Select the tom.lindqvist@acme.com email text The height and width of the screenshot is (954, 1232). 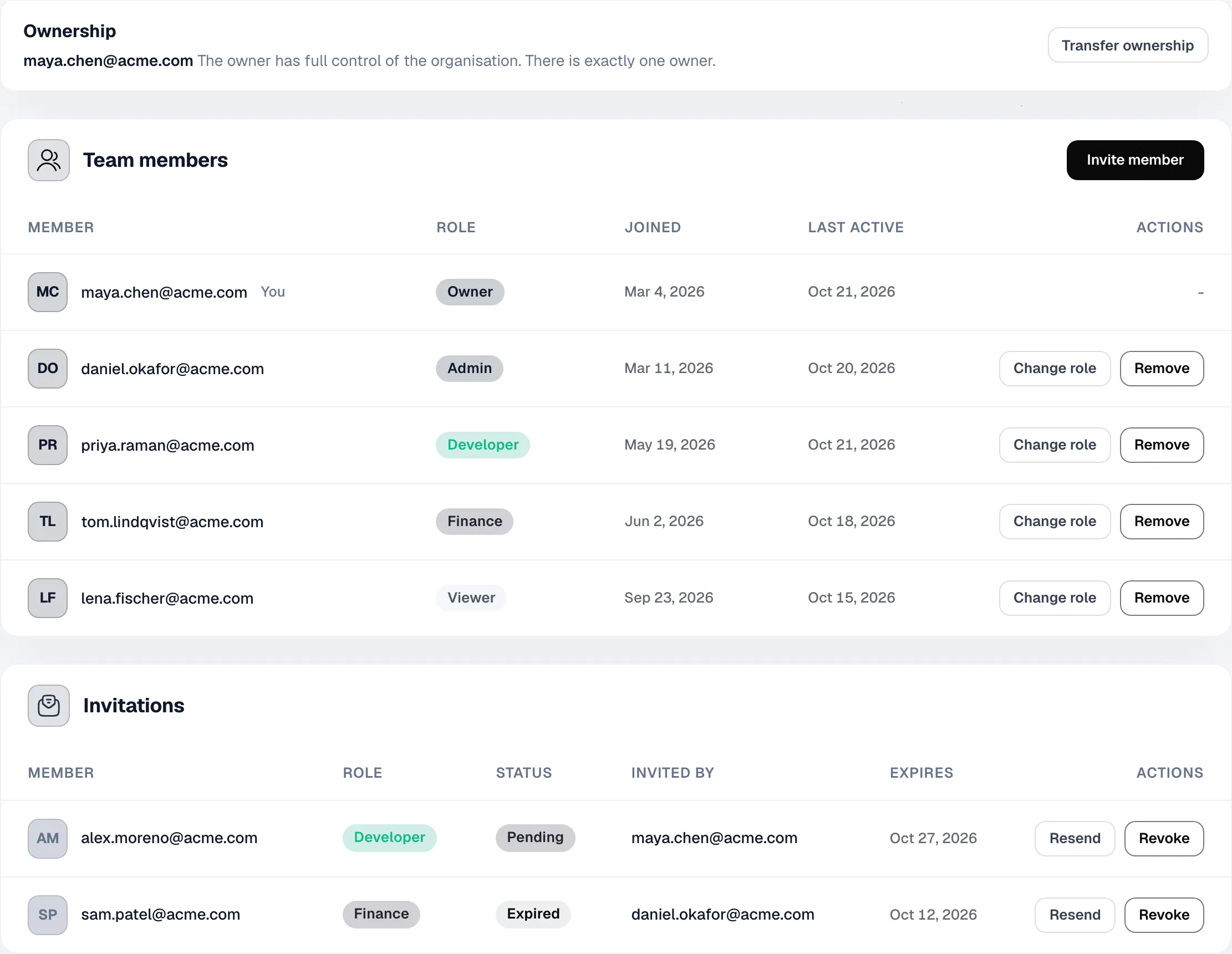(x=172, y=522)
